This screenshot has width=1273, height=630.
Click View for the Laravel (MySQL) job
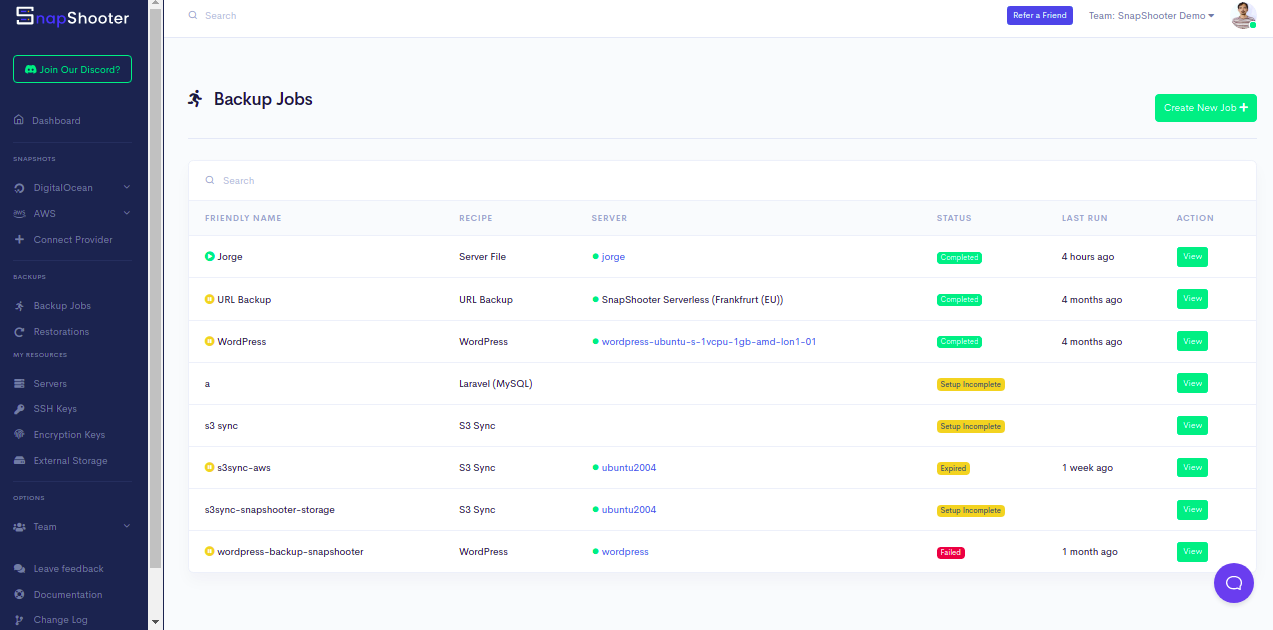click(x=1192, y=383)
